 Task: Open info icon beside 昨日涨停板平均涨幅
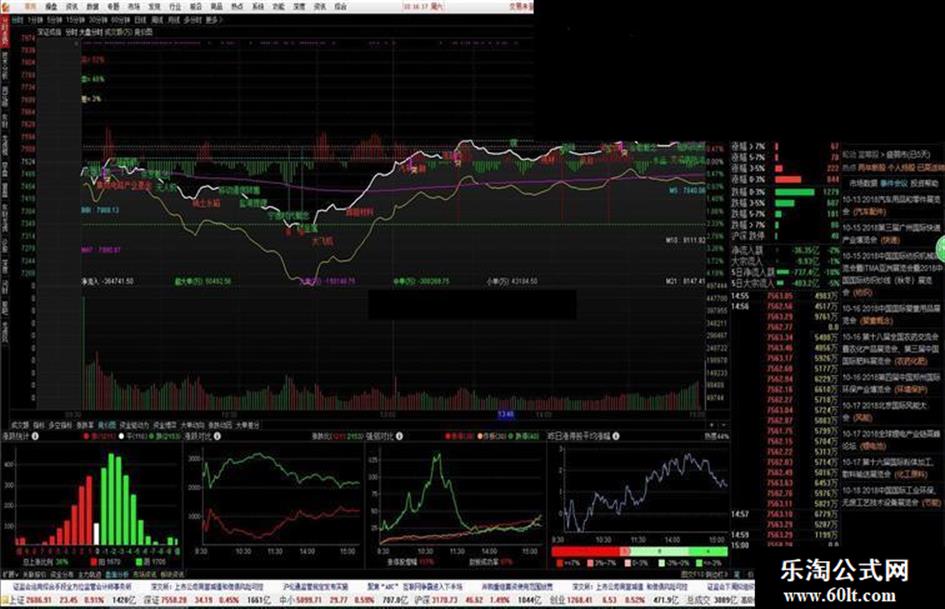[x=616, y=436]
